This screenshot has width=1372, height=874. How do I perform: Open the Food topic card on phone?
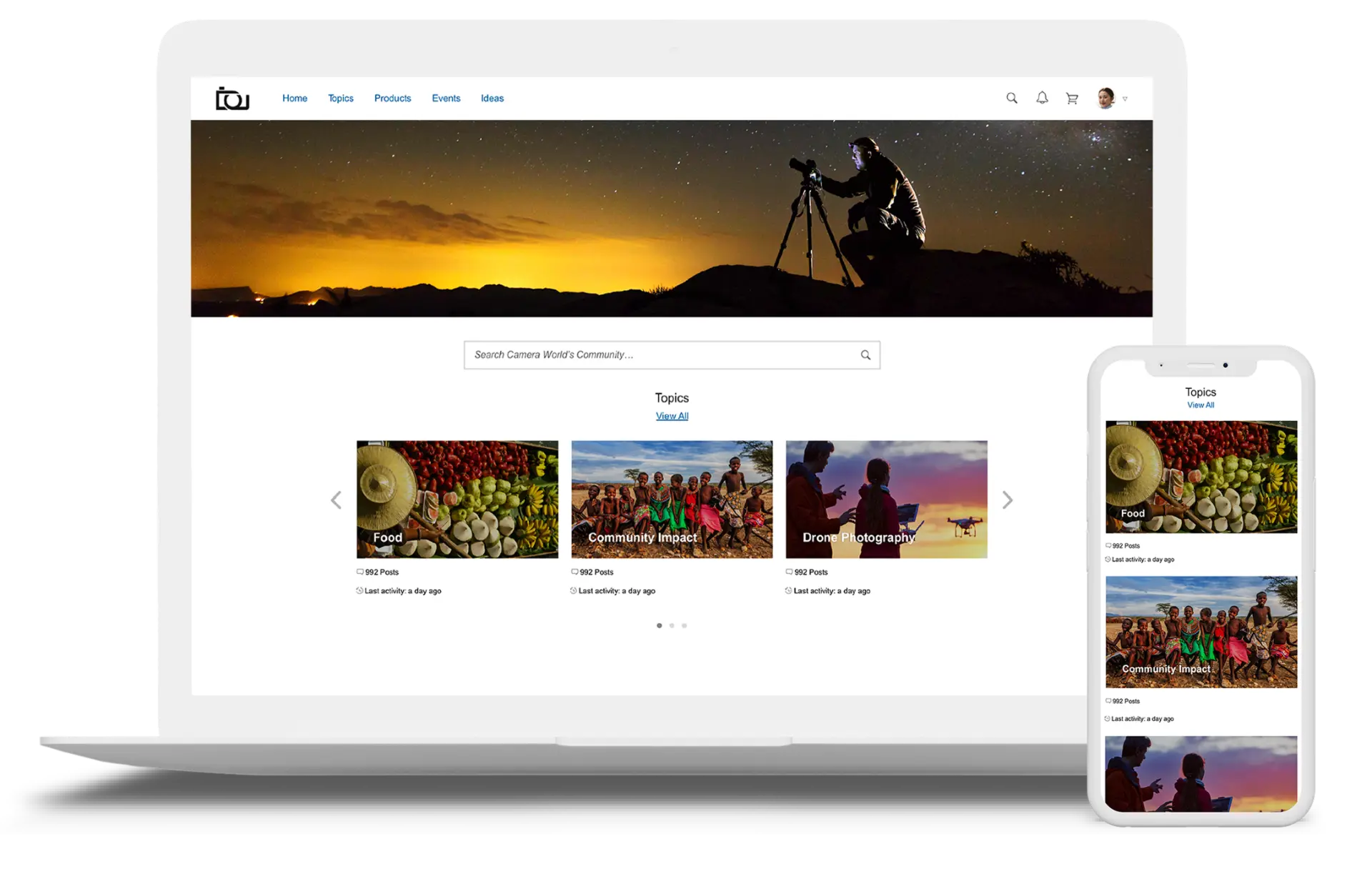coord(1201,477)
